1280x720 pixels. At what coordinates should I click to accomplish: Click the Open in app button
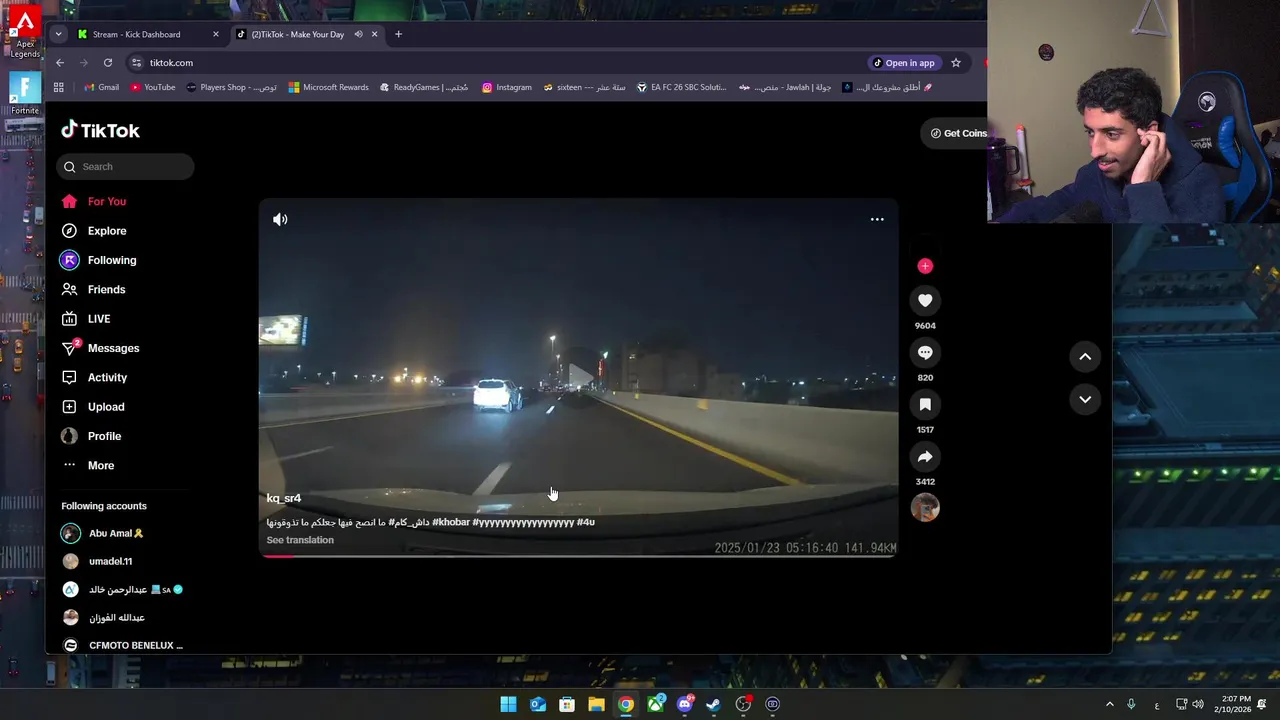pyautogui.click(x=904, y=63)
